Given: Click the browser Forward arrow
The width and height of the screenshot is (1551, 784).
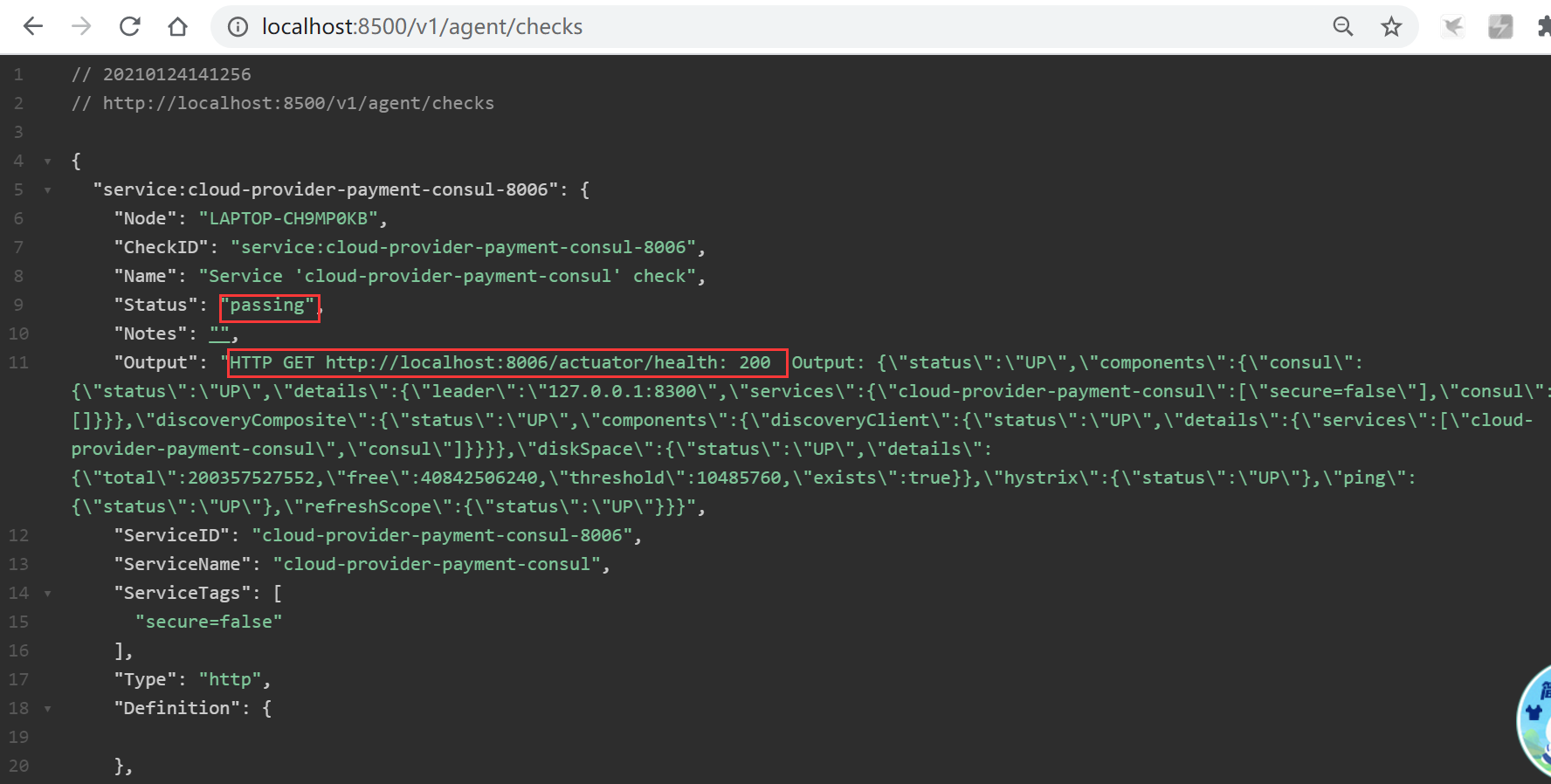Looking at the screenshot, I should tap(81, 27).
